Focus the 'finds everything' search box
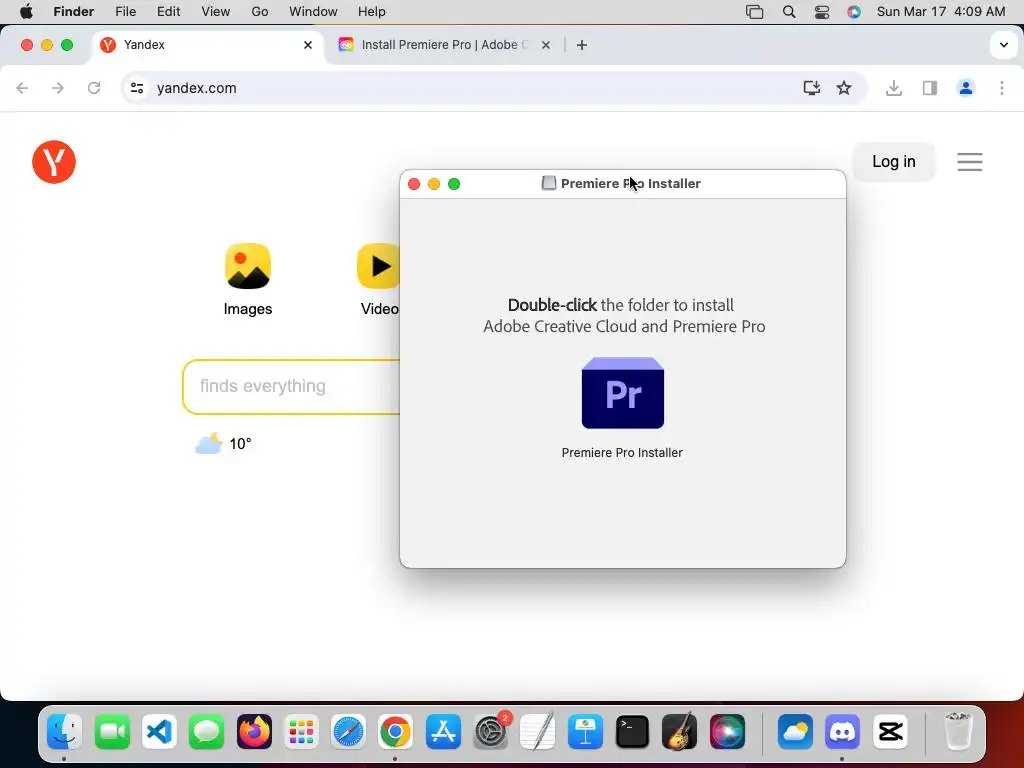This screenshot has width=1024, height=768. [x=291, y=386]
